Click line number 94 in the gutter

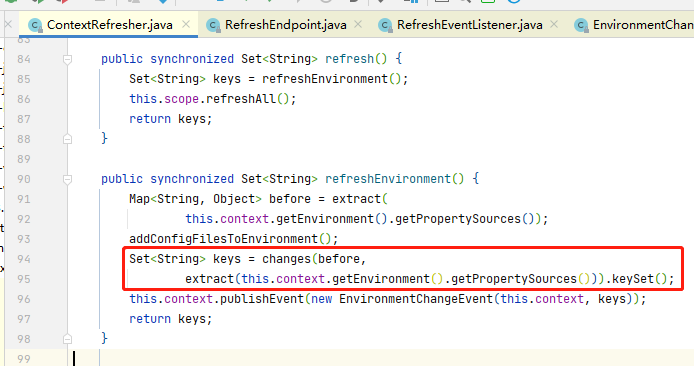point(24,259)
